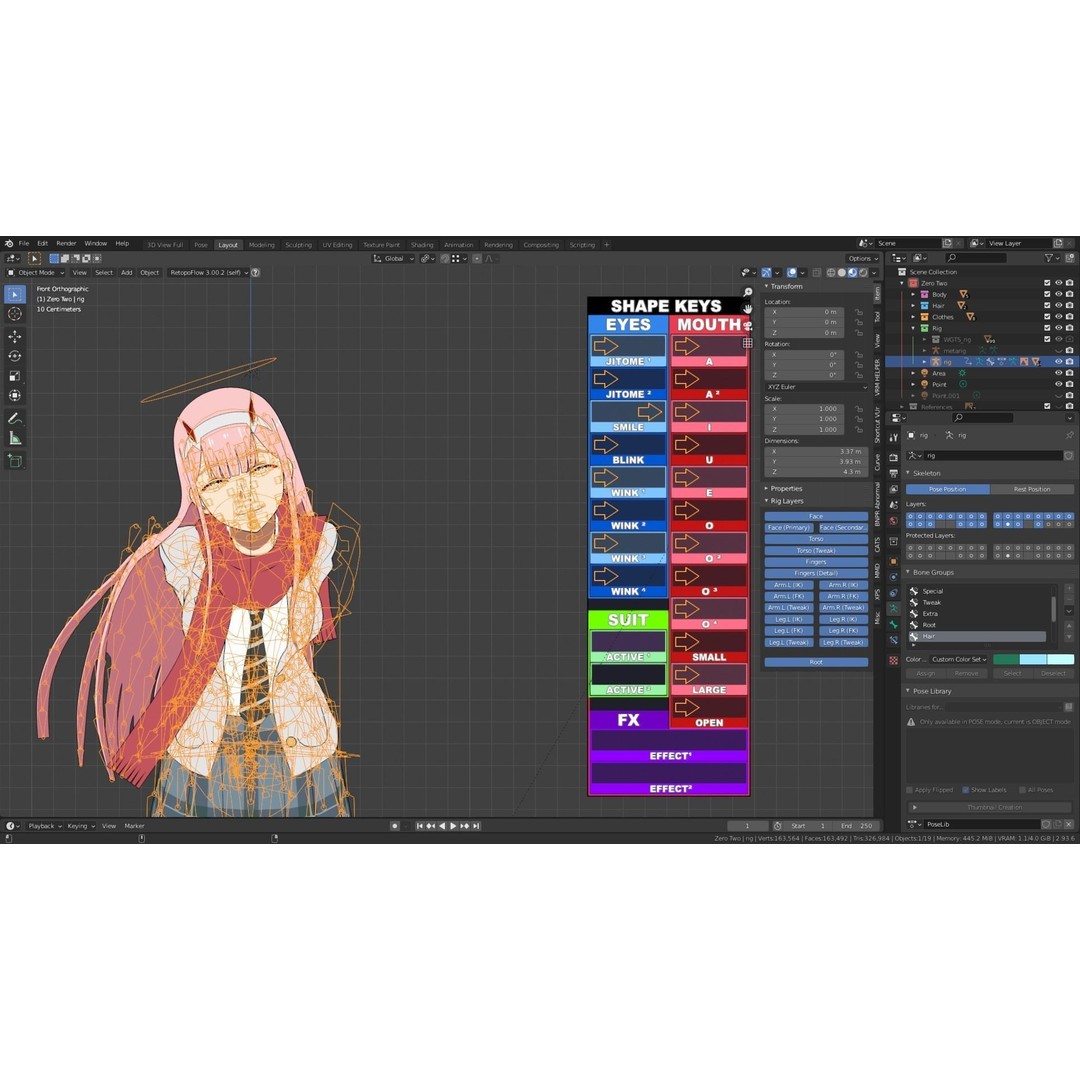Screen dimensions: 1080x1080
Task: Pick the Annotate pencil tool
Action: [x=14, y=418]
